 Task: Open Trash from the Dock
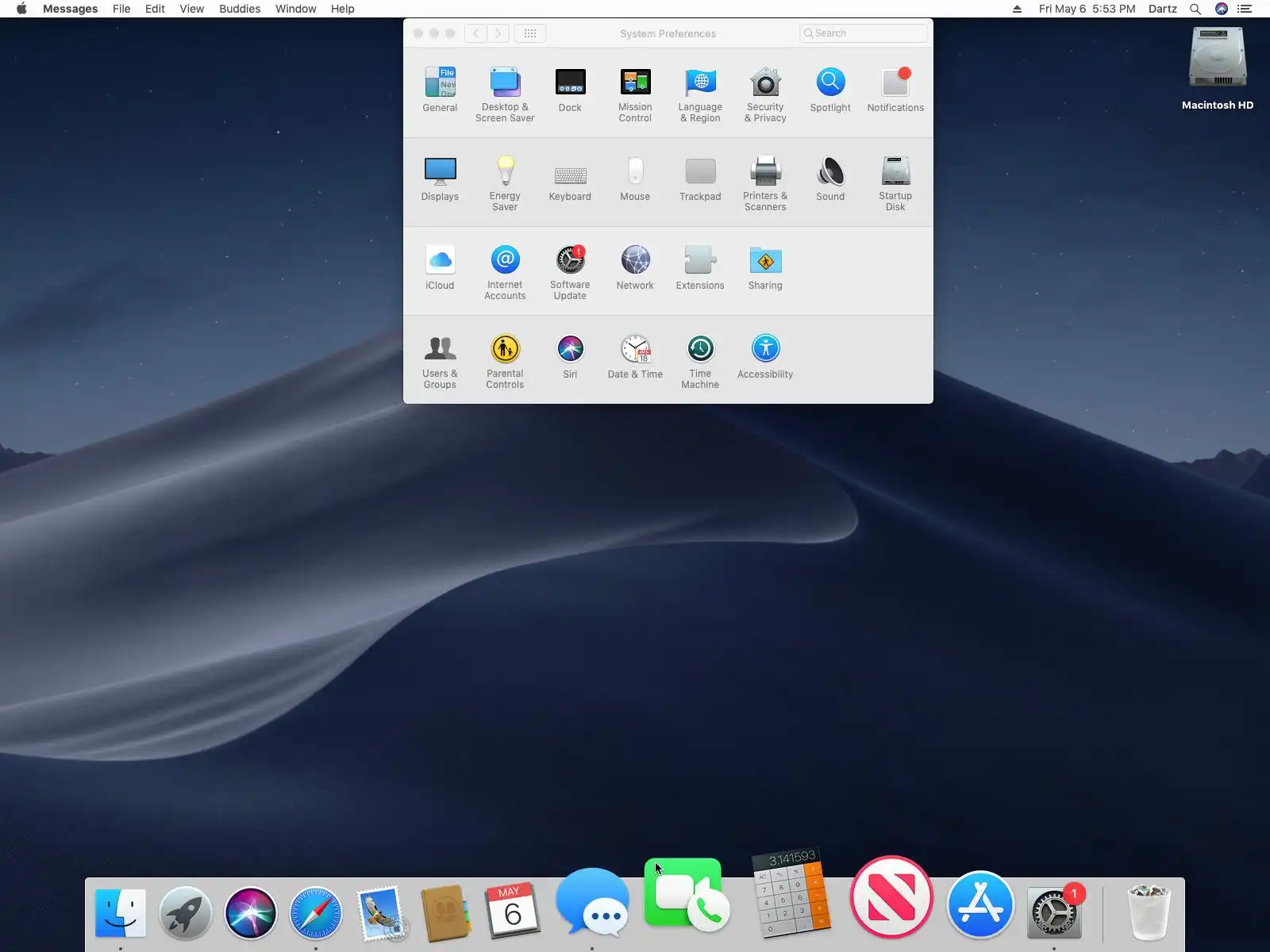[x=1149, y=912]
